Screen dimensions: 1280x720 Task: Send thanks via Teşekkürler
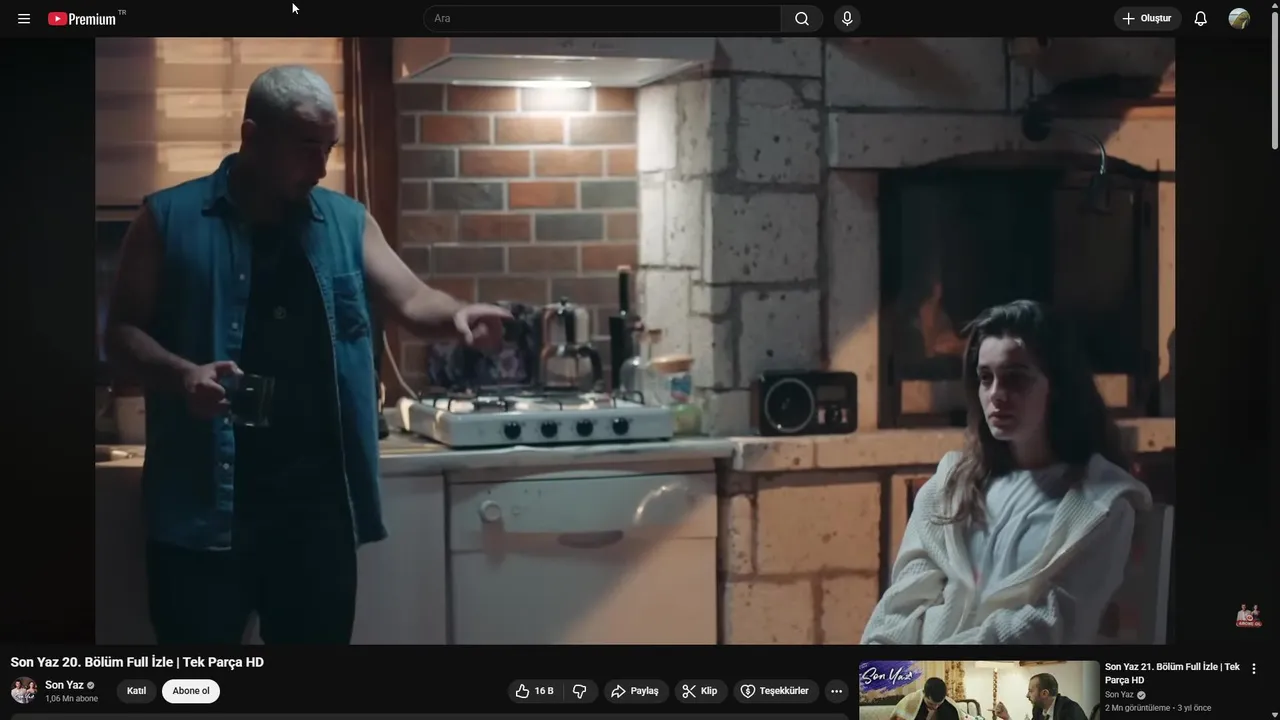(776, 691)
